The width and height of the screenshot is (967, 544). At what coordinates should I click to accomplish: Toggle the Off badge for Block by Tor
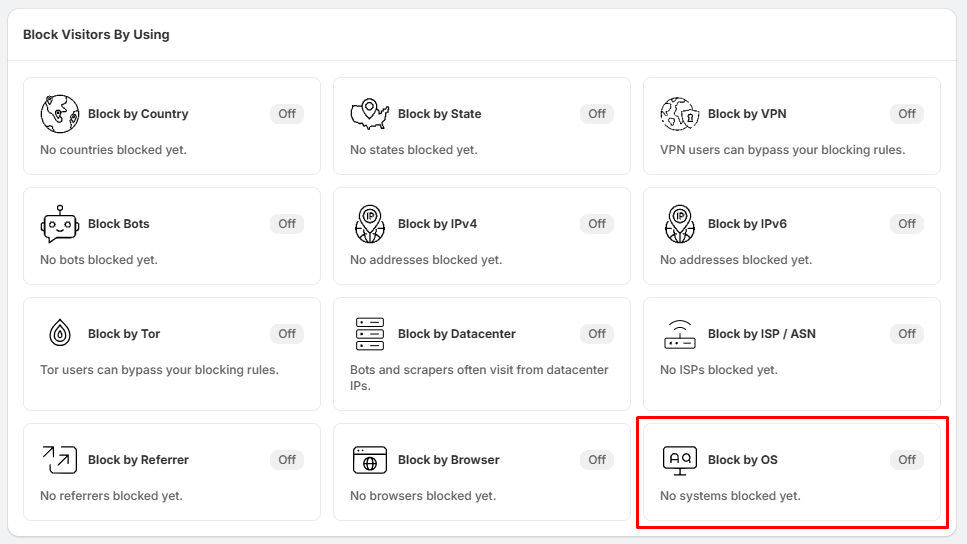coord(287,334)
